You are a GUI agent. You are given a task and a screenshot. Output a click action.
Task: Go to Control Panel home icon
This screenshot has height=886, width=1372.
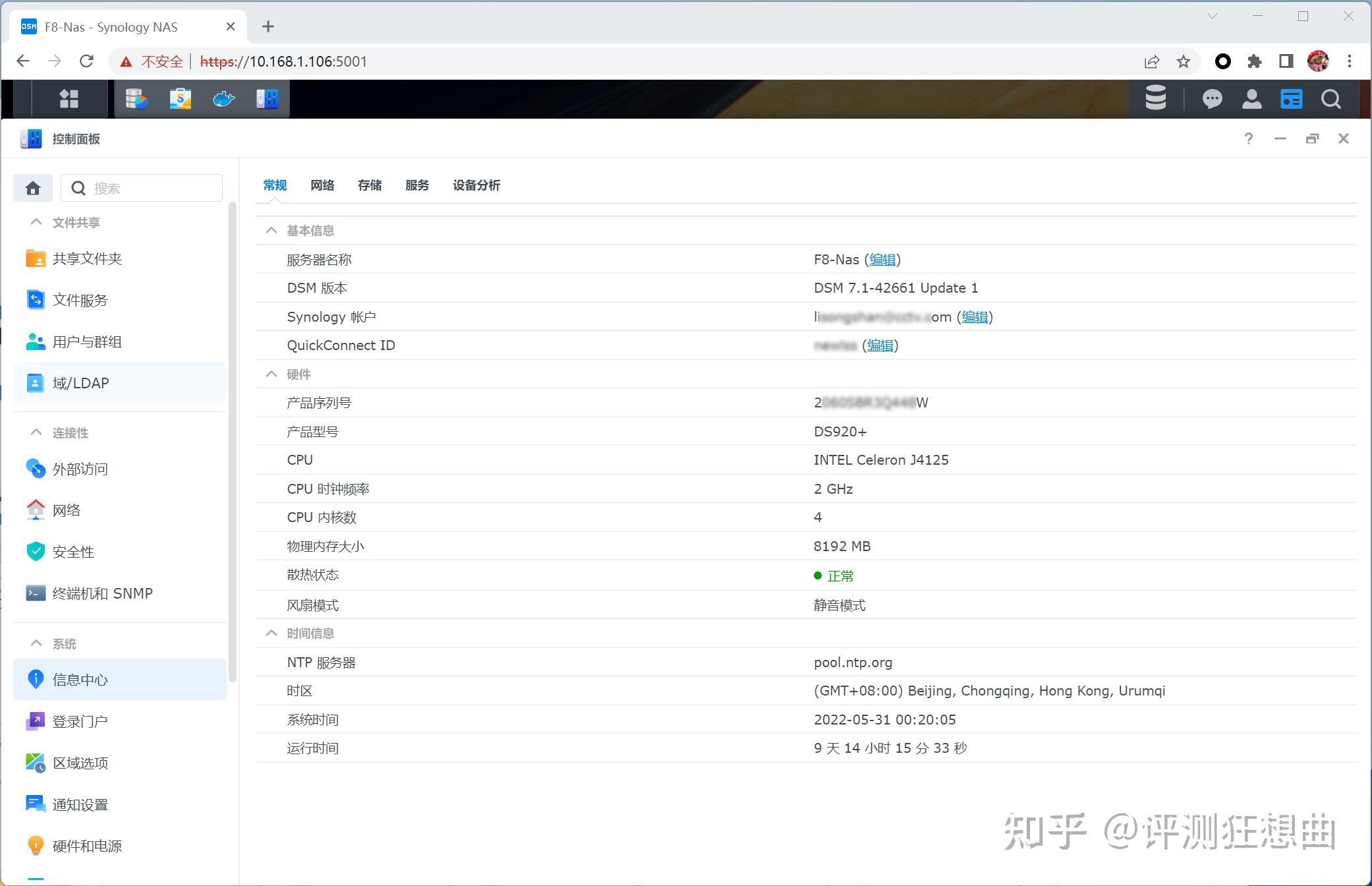click(x=33, y=189)
